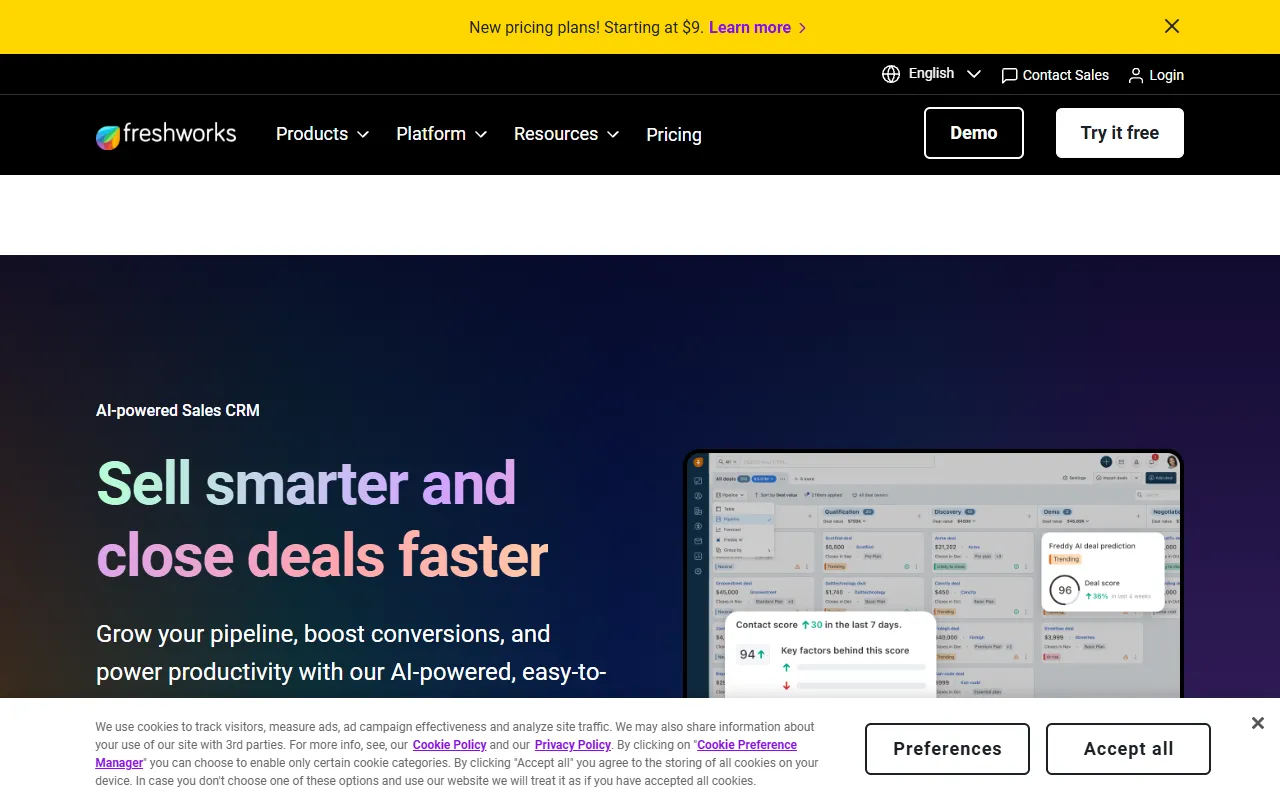1280x800 pixels.
Task: Click the Demo button
Action: pyautogui.click(x=973, y=133)
